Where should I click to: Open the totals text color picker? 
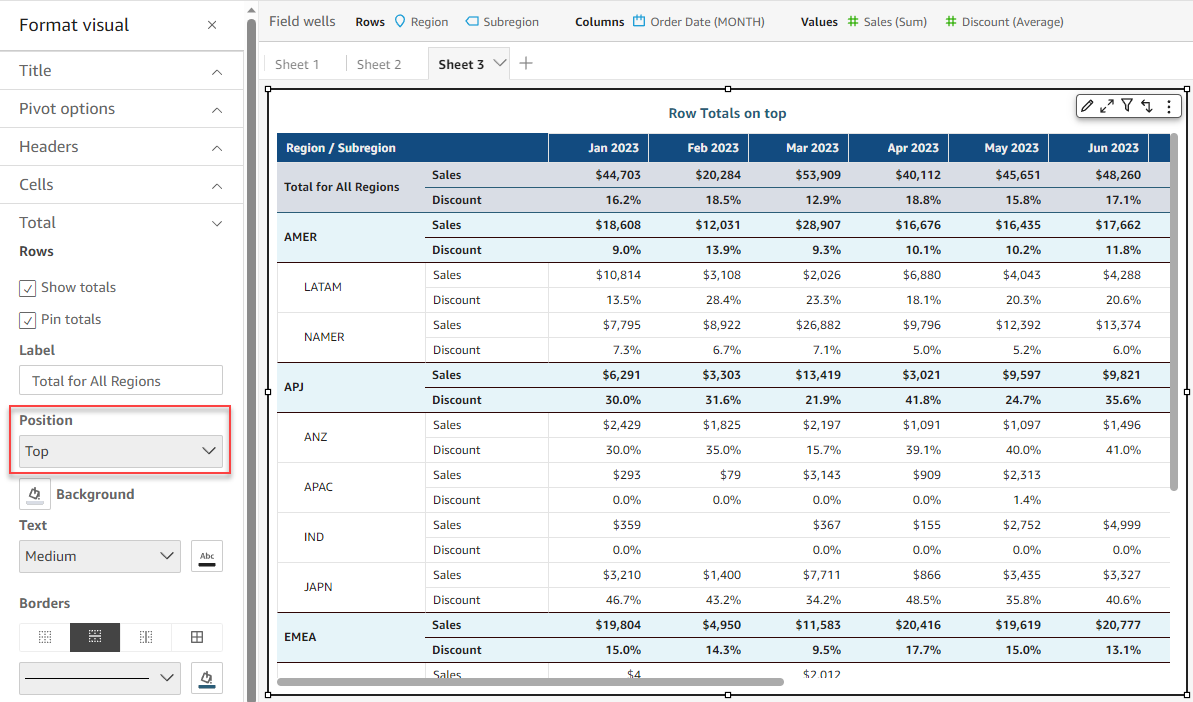(x=207, y=556)
